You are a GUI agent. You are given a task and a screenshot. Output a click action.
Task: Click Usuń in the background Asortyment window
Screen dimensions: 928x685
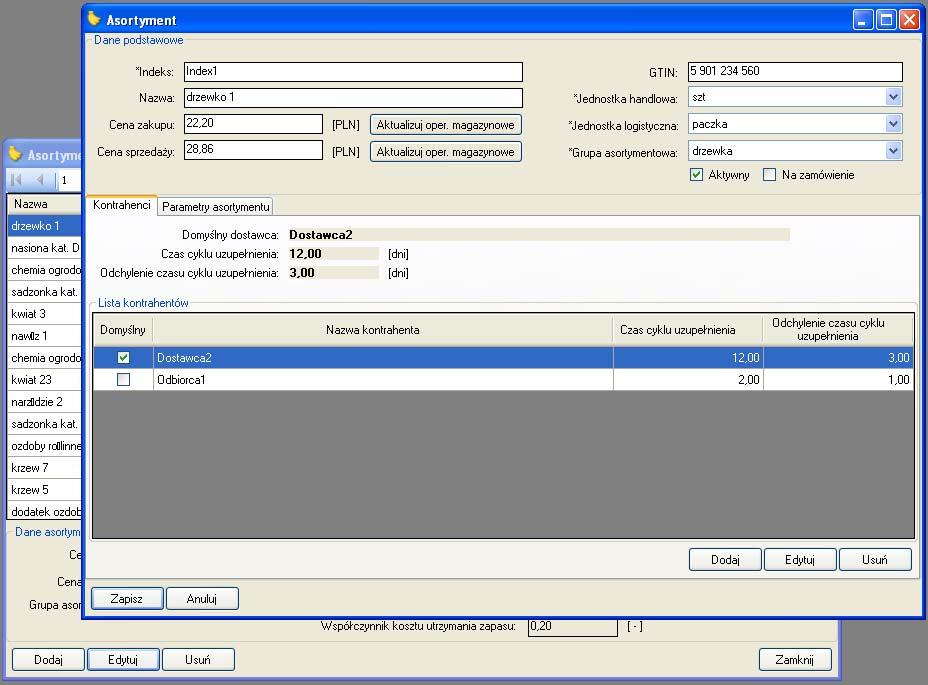tap(198, 660)
